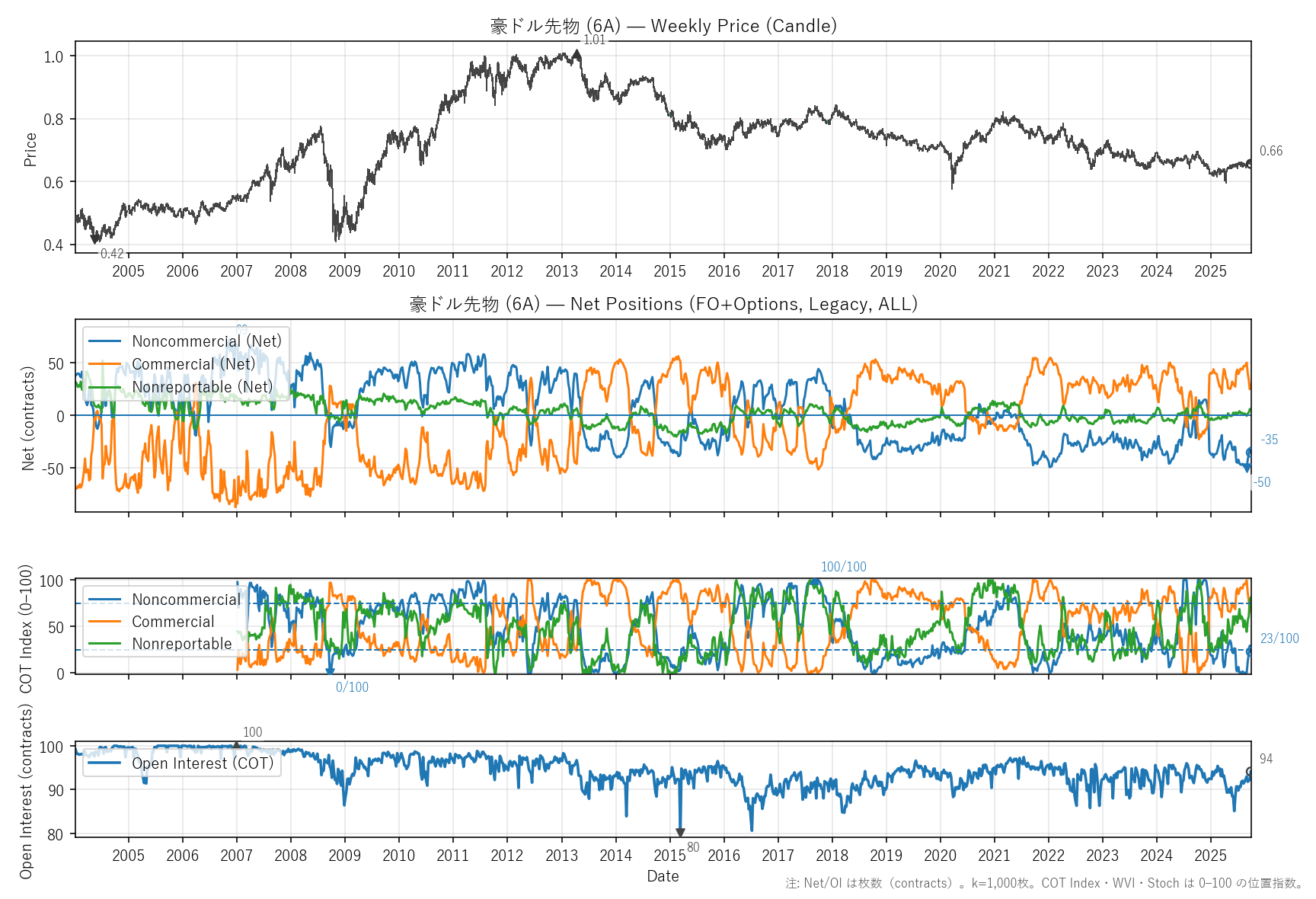Viewport: 1316px width, 899px height.
Task: Select the Commercial (Net) orange legend entry
Action: click(193, 364)
